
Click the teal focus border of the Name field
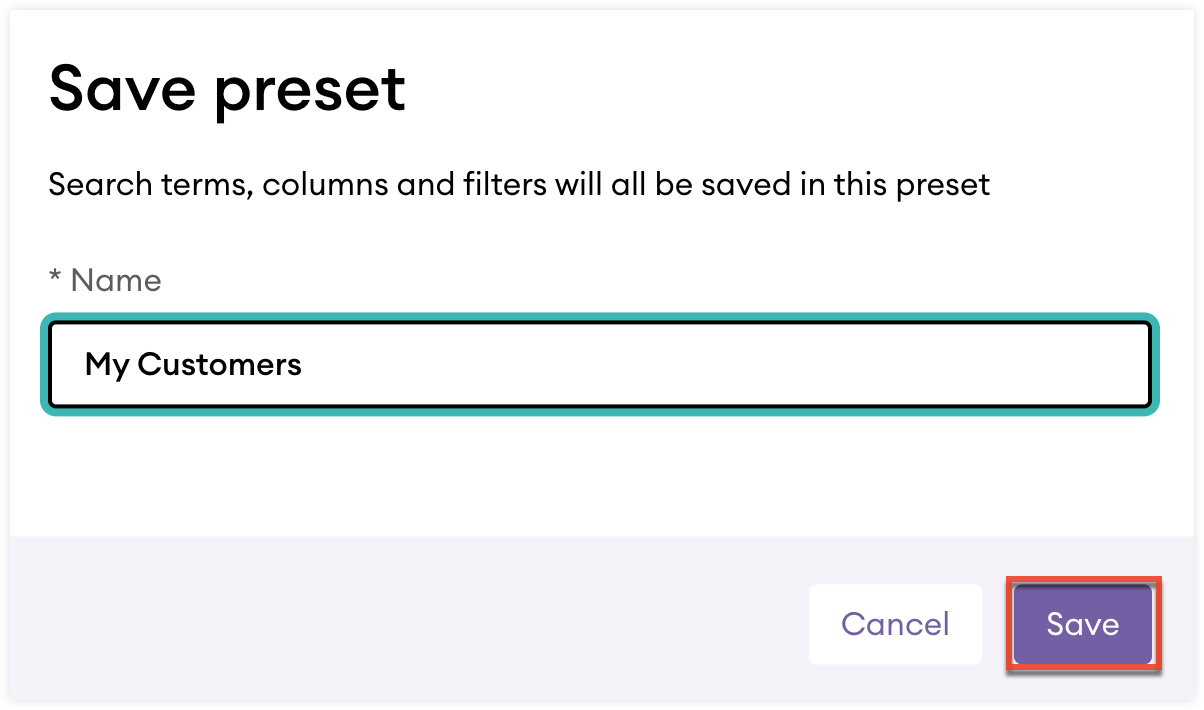point(600,319)
